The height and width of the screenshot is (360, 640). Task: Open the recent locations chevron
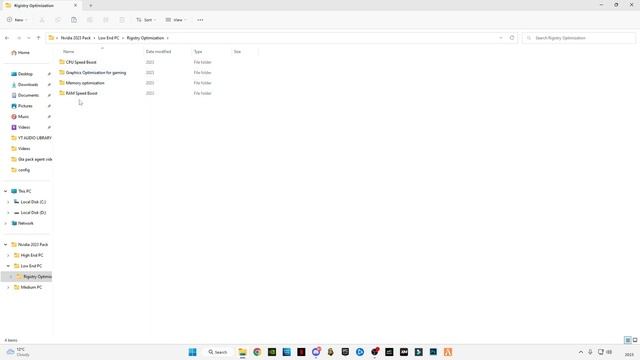tap(29, 38)
